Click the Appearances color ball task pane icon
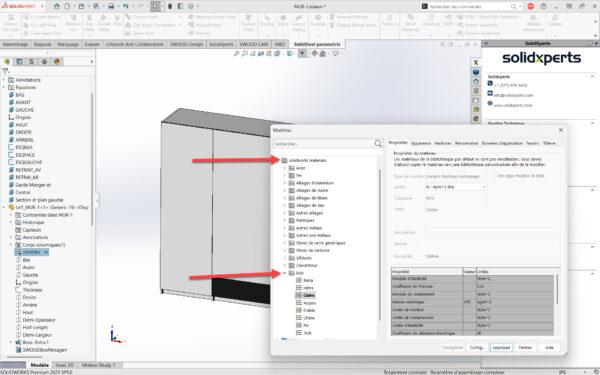The height and width of the screenshot is (375, 600). [x=476, y=119]
